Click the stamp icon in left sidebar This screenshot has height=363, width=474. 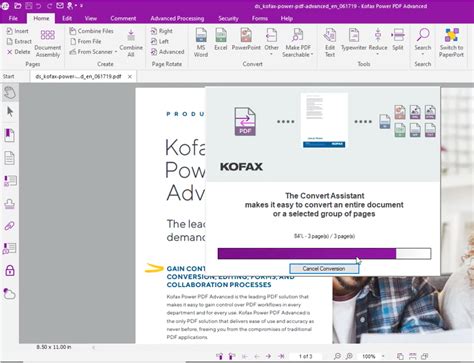click(10, 204)
